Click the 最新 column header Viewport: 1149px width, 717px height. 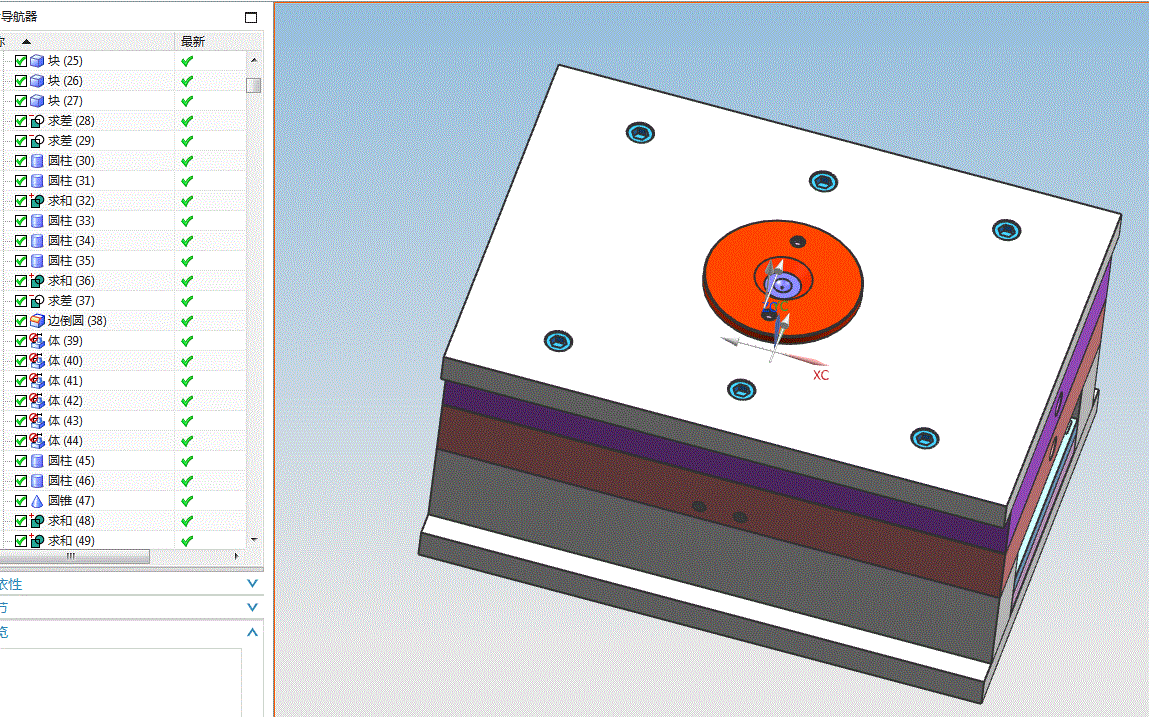pyautogui.click(x=193, y=41)
